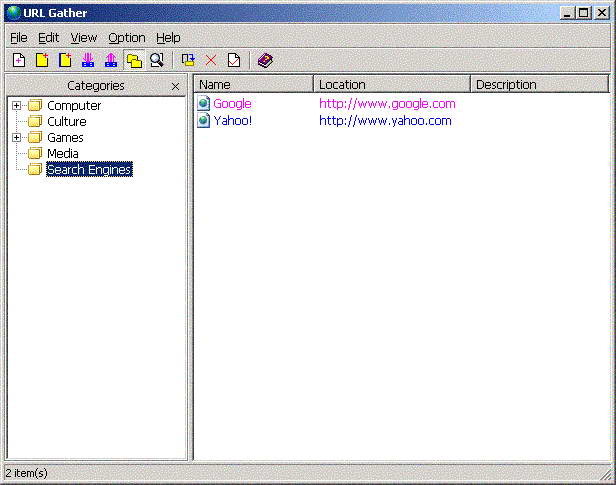Select the Media category folder
Viewport: 616px width, 485px height.
pos(63,154)
